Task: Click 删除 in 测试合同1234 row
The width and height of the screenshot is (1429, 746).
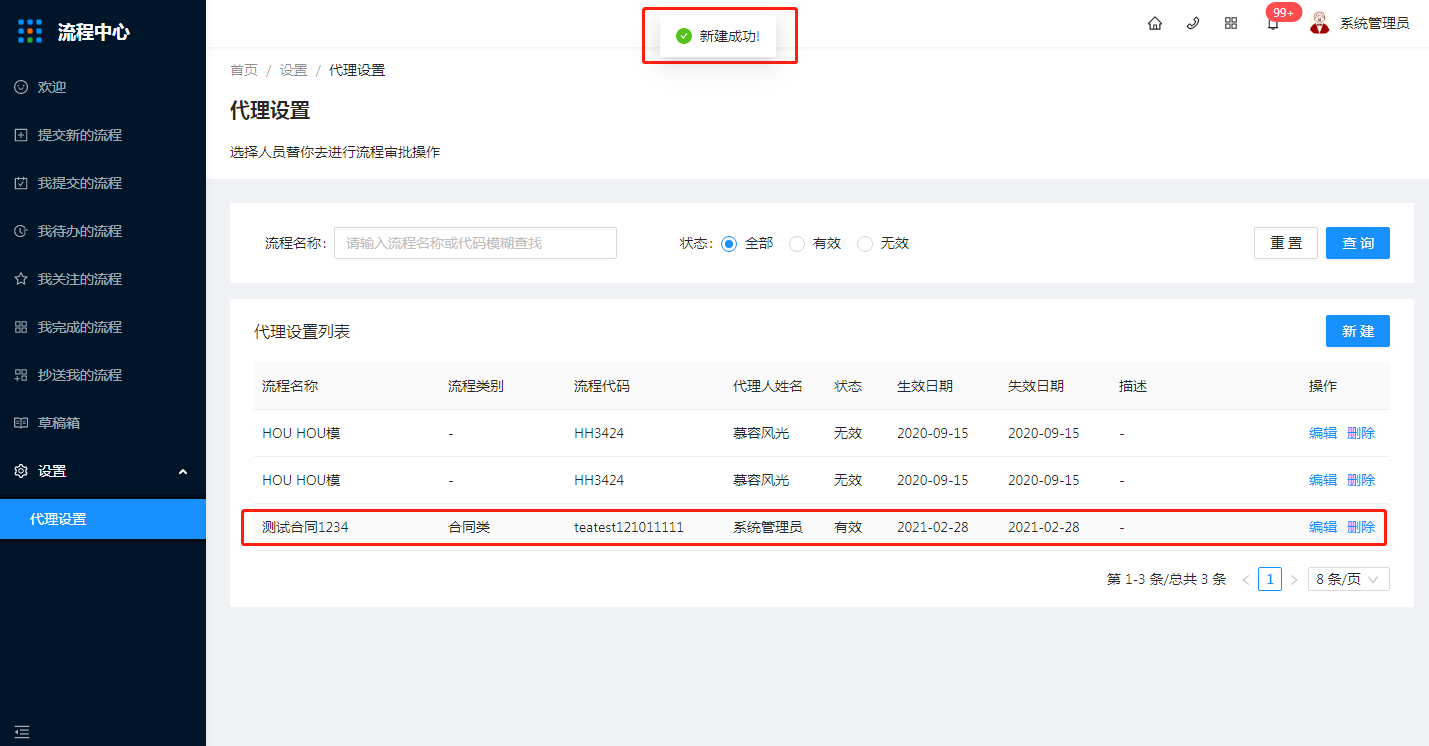Action: (x=1361, y=527)
